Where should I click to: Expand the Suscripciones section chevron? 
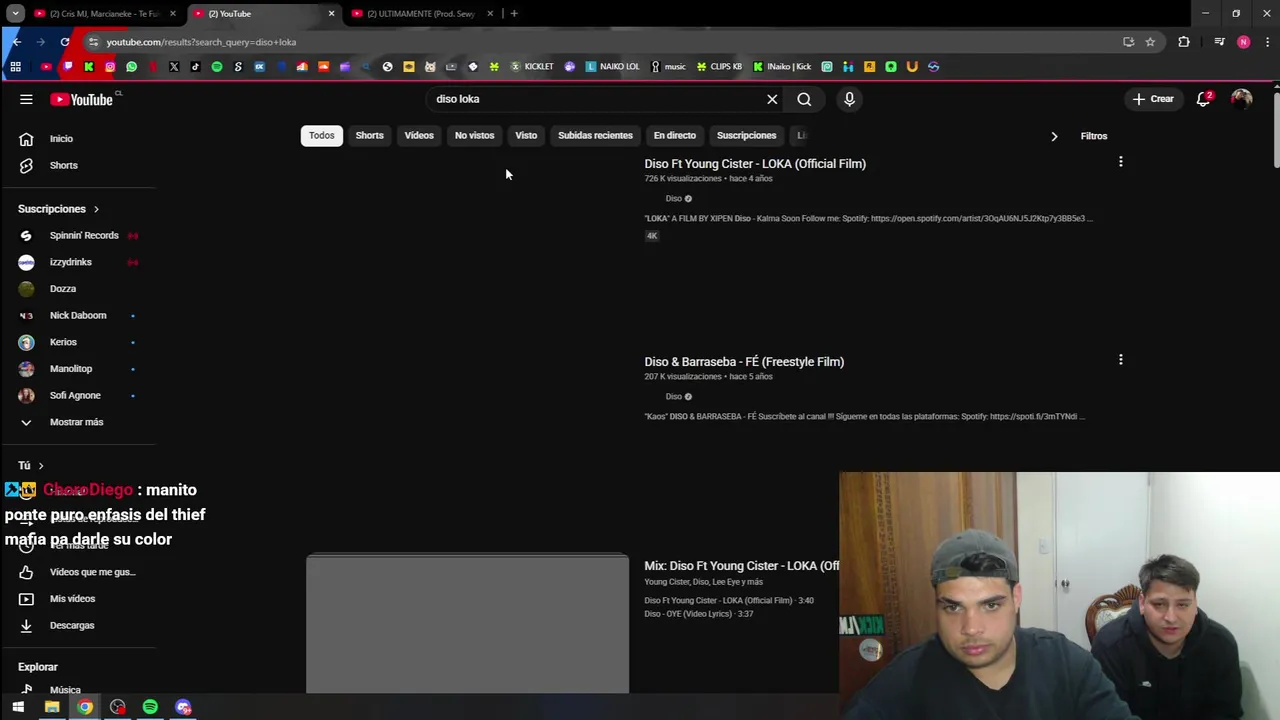pyautogui.click(x=96, y=209)
